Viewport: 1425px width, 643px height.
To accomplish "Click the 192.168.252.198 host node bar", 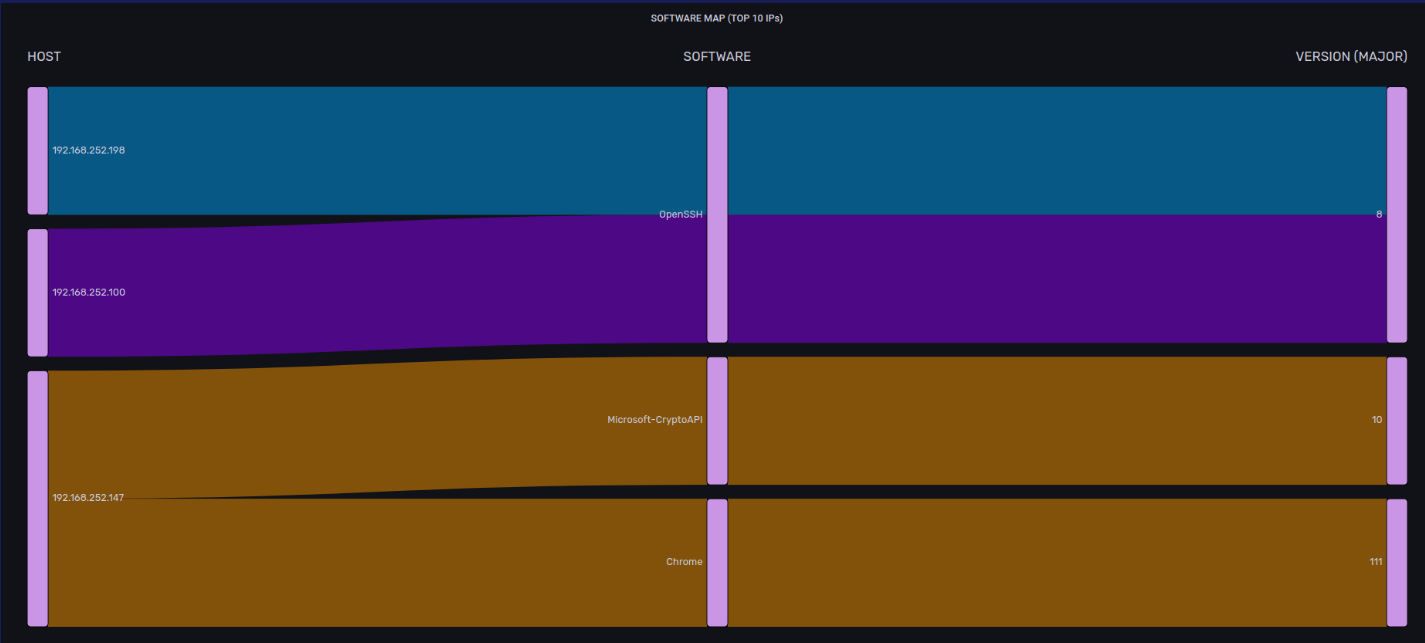I will [37, 150].
